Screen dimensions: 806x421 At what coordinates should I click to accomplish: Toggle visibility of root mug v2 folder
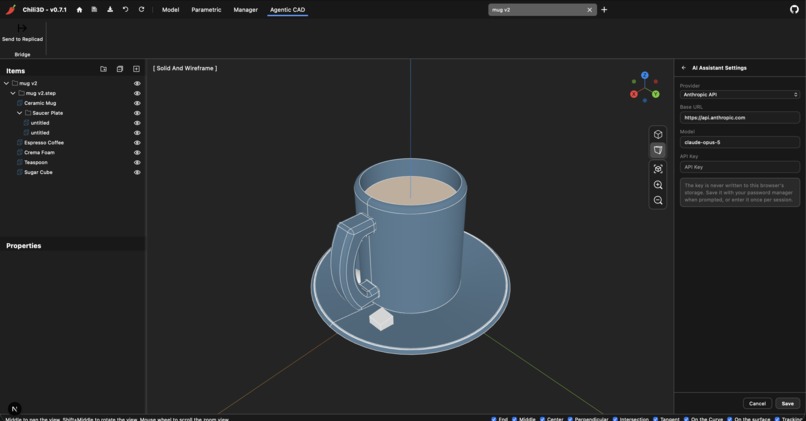[x=137, y=83]
